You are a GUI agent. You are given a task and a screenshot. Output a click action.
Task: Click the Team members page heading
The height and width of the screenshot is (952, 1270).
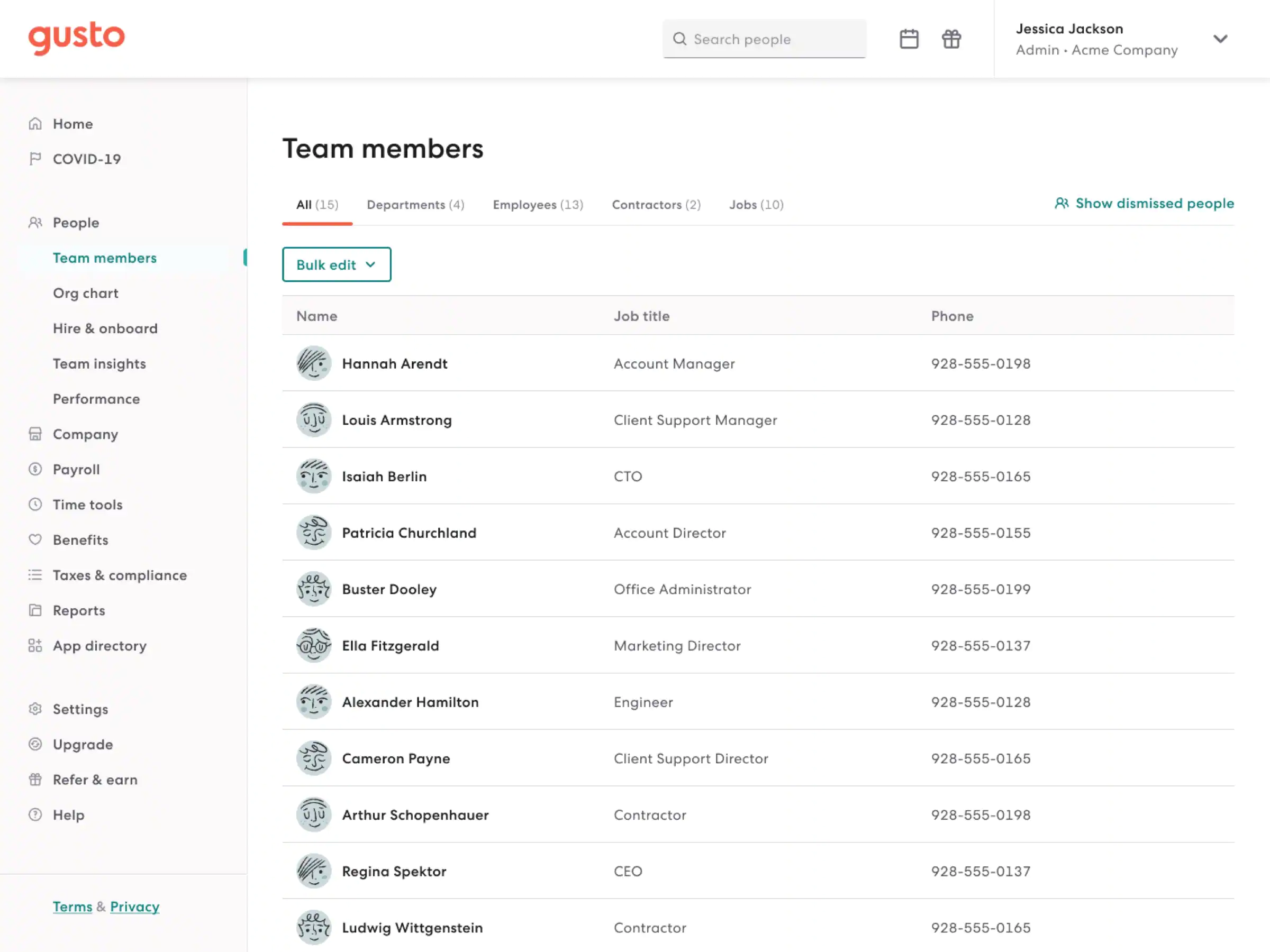click(383, 149)
